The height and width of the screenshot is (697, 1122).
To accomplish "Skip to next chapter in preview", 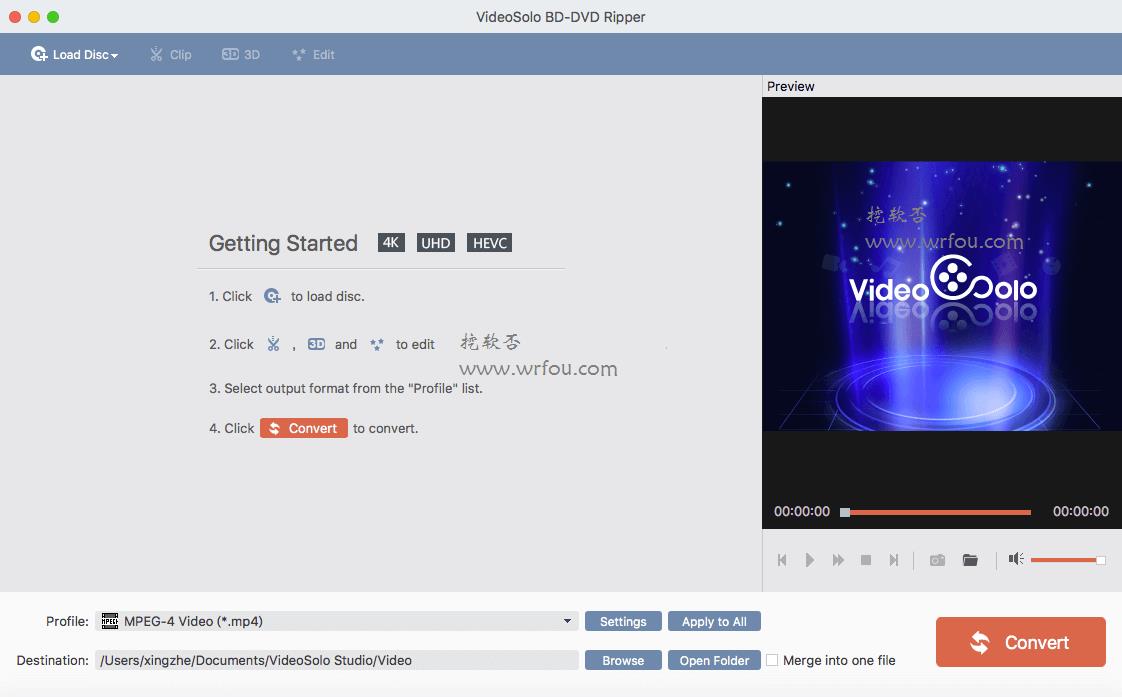I will (894, 560).
